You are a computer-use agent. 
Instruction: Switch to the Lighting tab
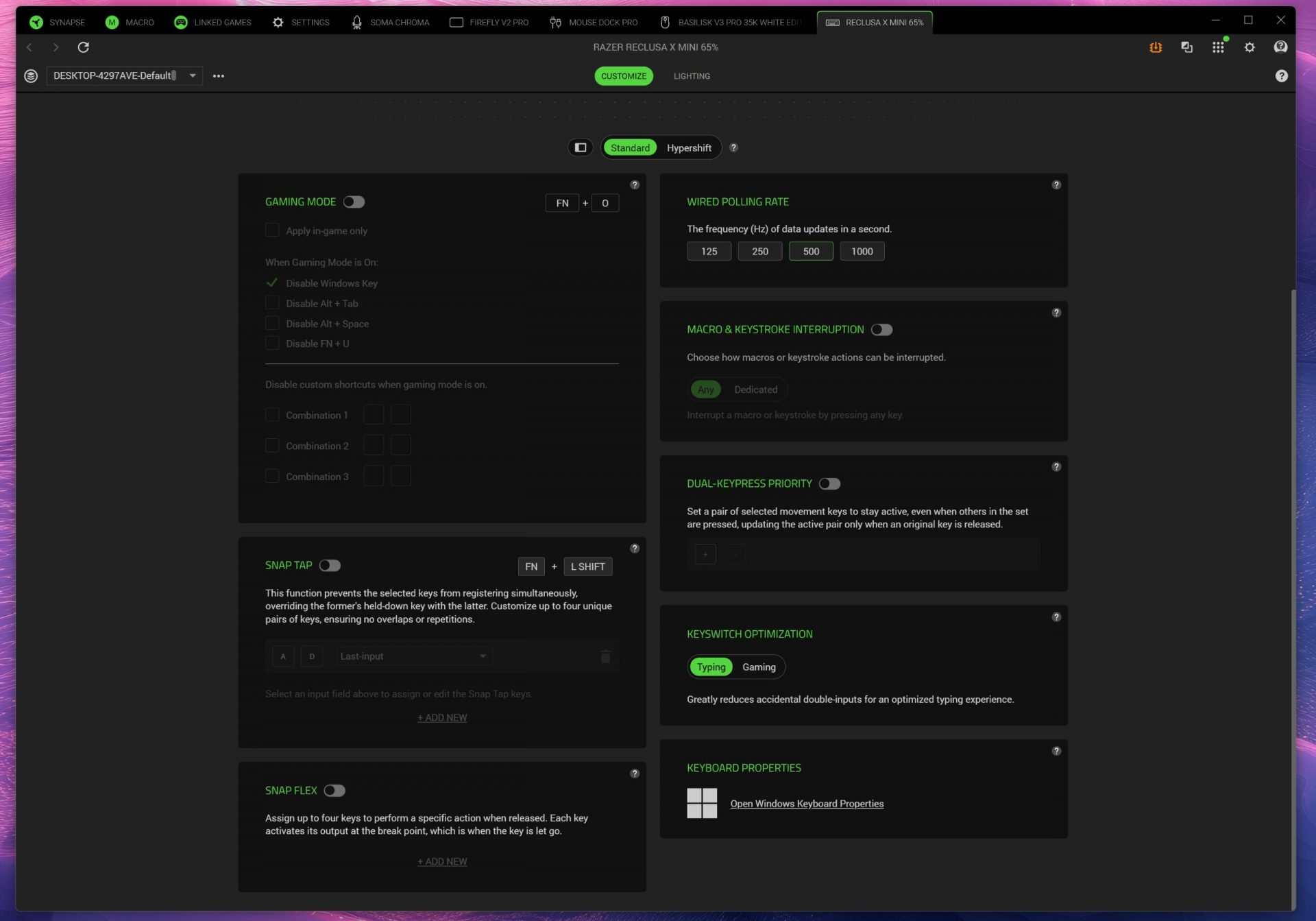(x=692, y=76)
